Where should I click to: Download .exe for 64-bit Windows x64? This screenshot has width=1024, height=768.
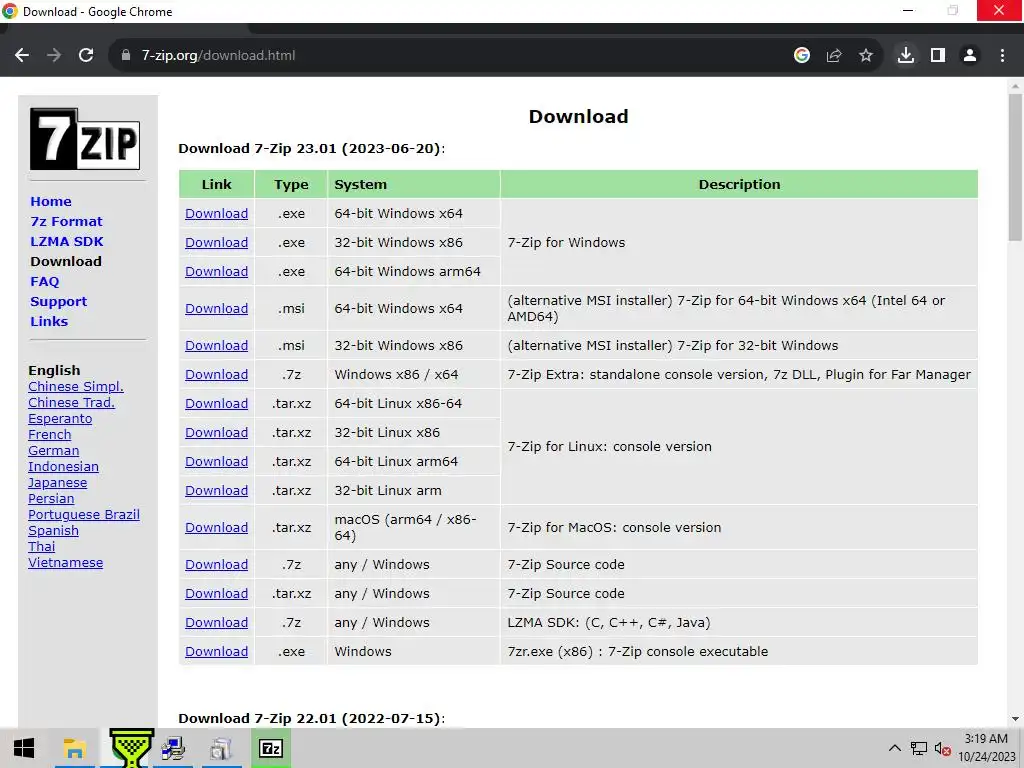tap(216, 214)
